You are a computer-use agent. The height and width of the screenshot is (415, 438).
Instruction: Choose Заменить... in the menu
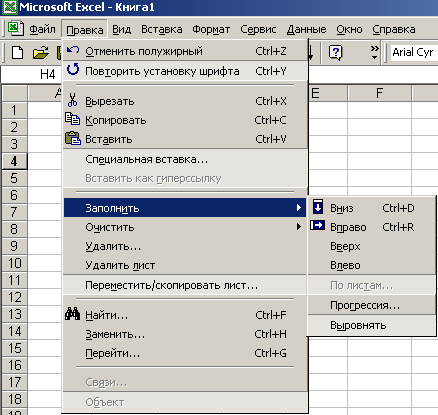(x=185, y=334)
